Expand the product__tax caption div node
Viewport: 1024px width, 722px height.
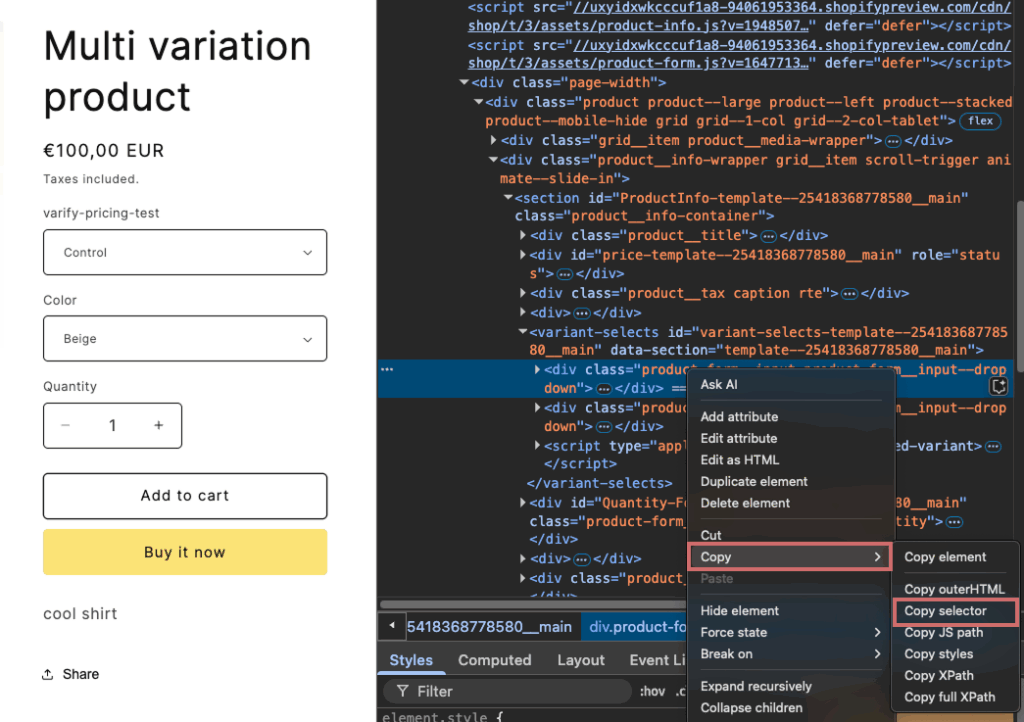pyautogui.click(x=522, y=293)
